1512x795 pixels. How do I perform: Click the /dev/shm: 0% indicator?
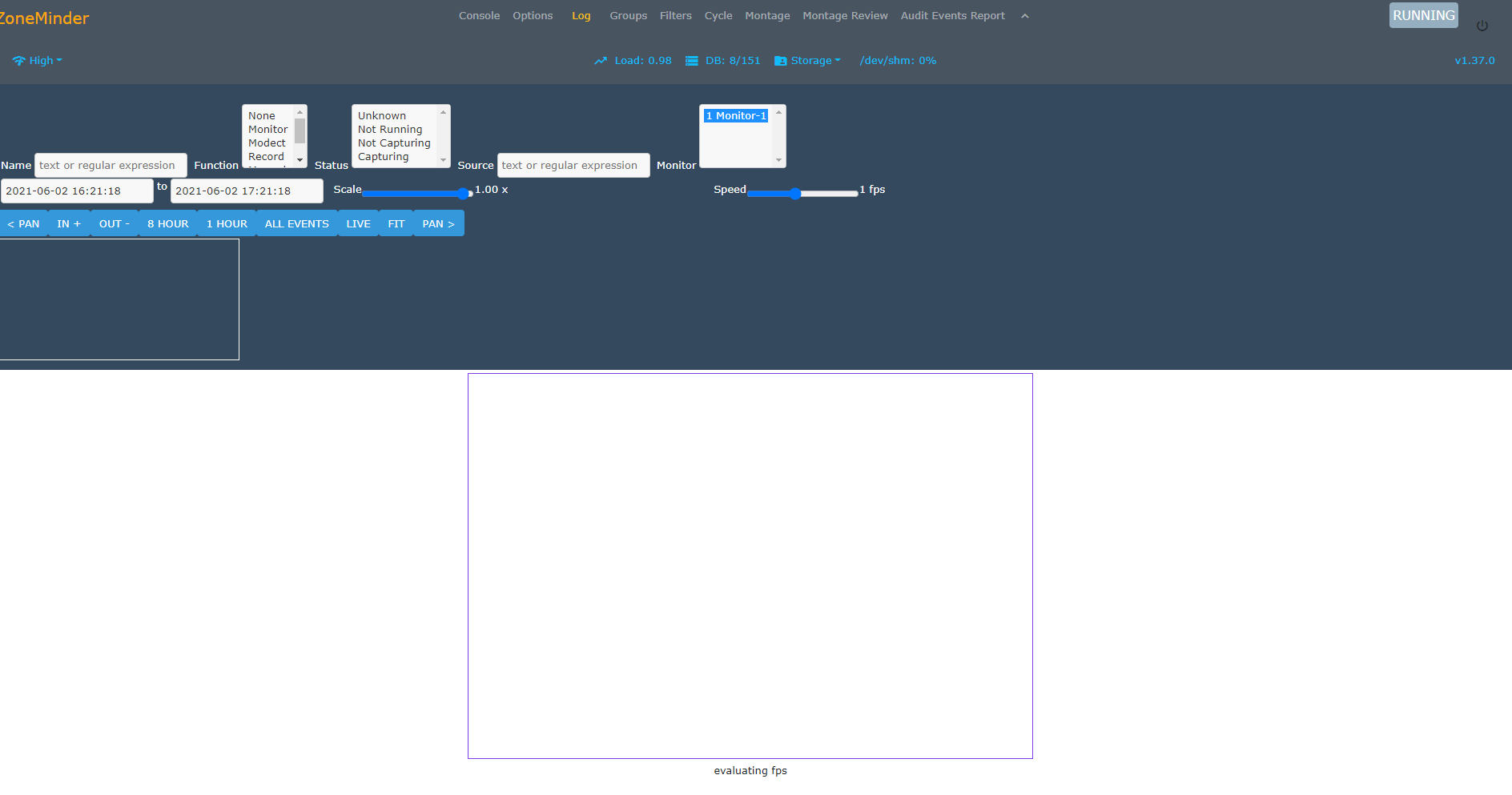(898, 60)
